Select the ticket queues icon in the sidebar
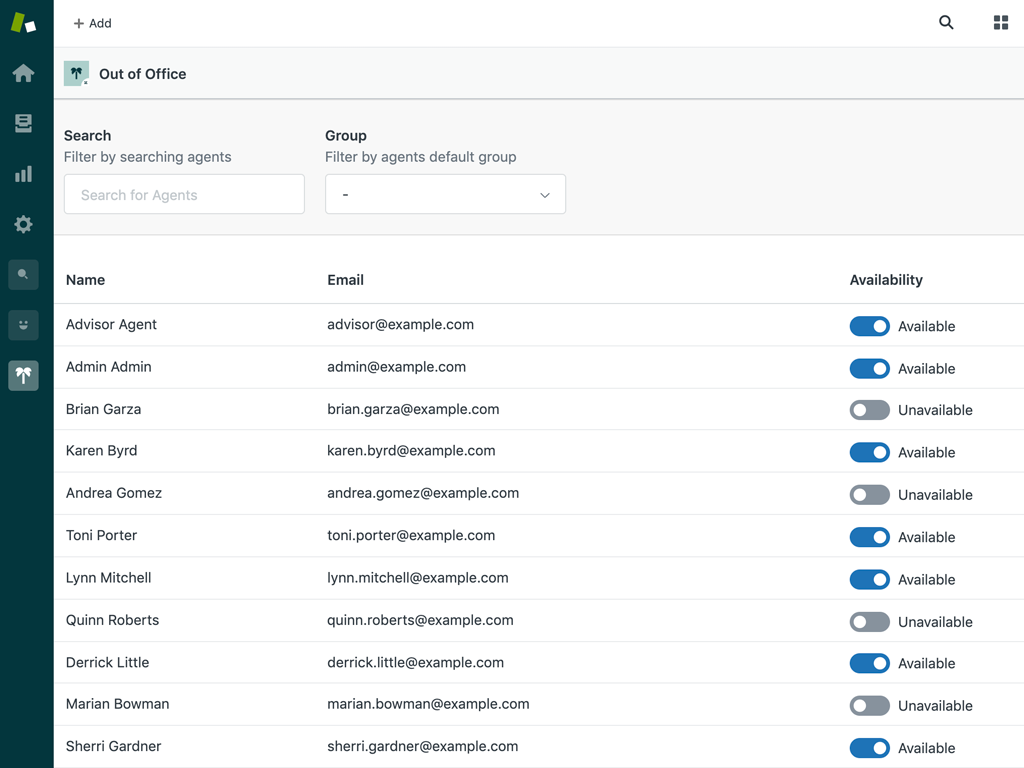This screenshot has width=1024, height=768. 23,123
